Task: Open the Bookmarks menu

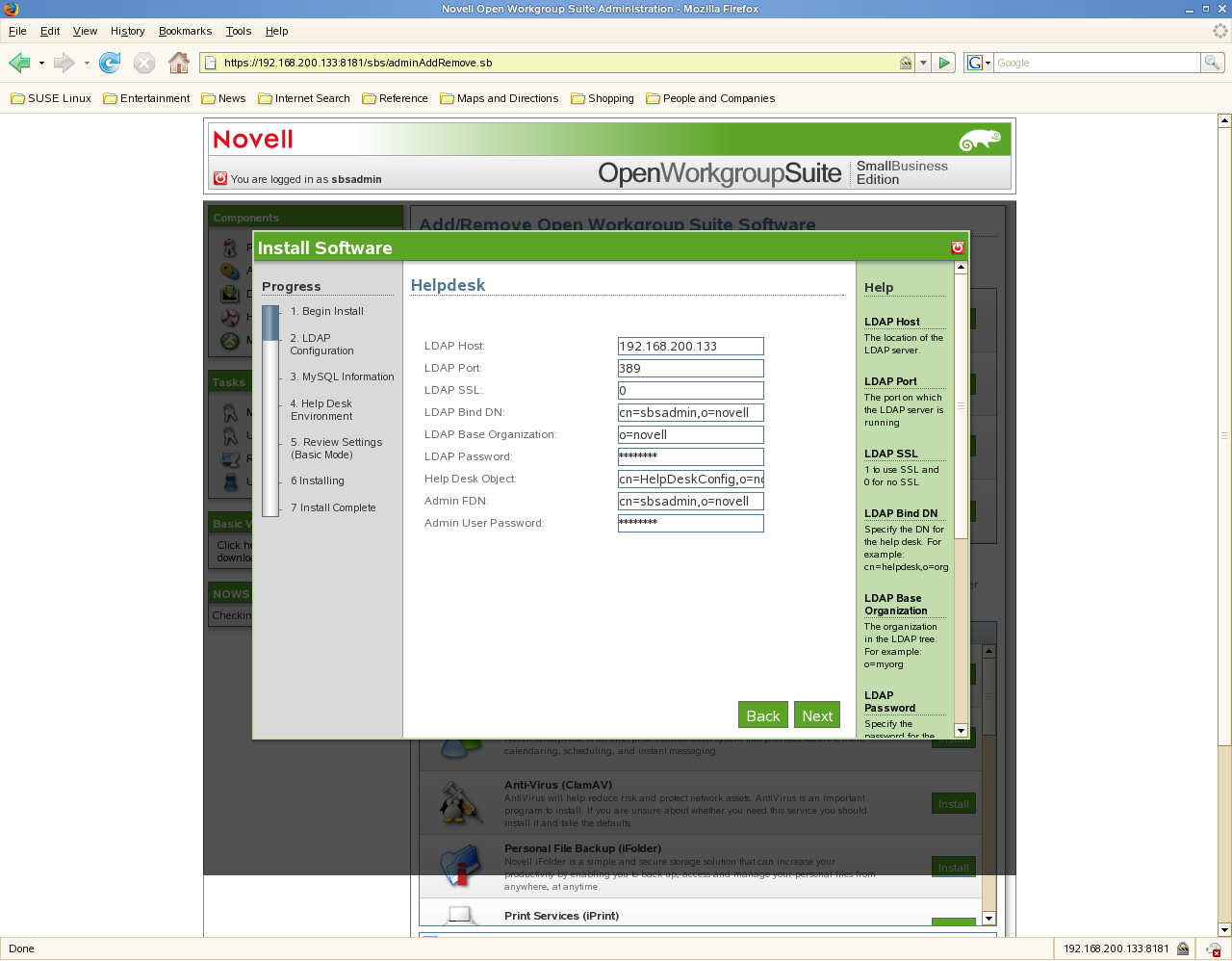Action: (185, 31)
